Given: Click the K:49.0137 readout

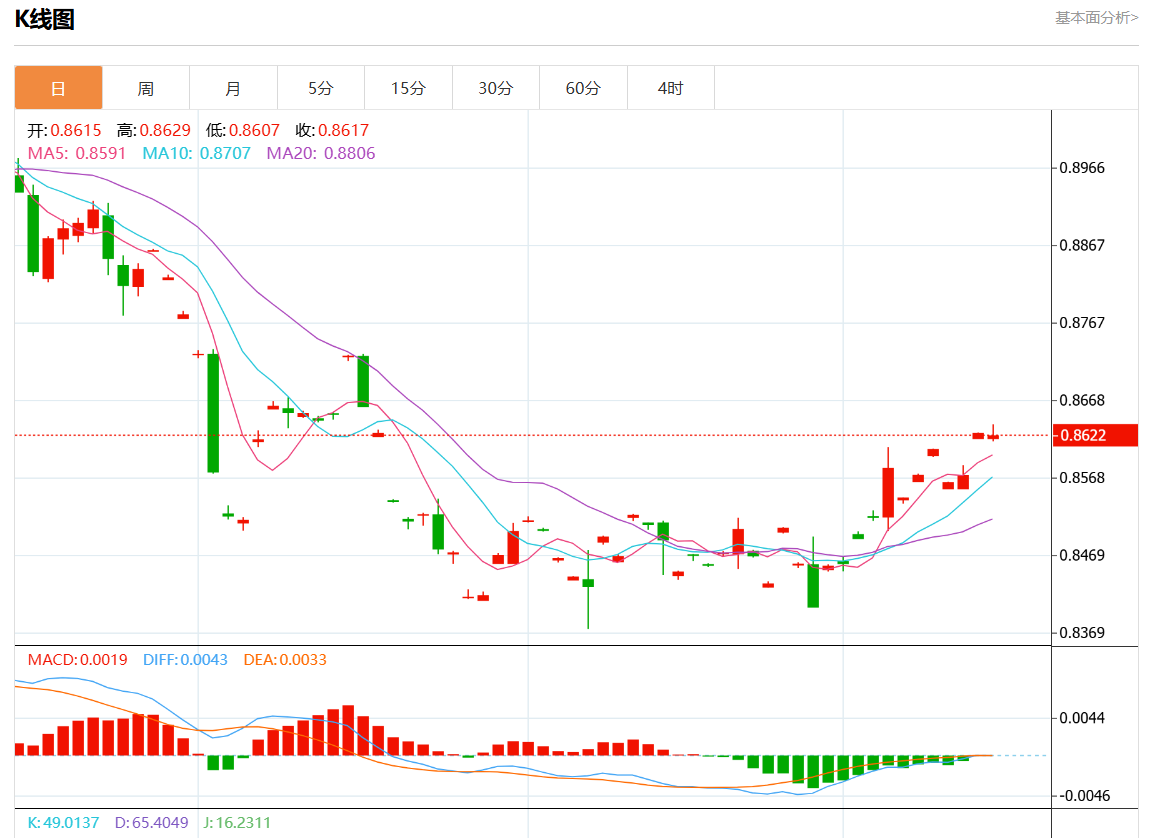Looking at the screenshot, I should (x=63, y=823).
